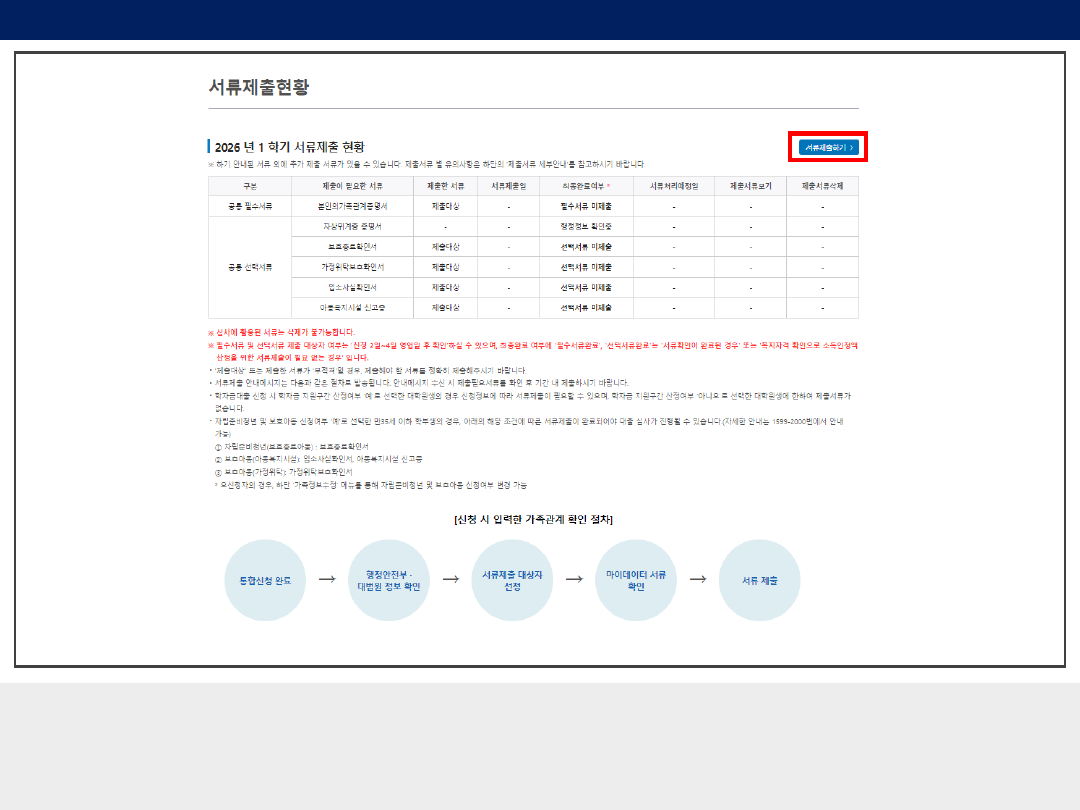Click arrow before 서류 제출 step
1080x810 pixels.
coord(698,579)
